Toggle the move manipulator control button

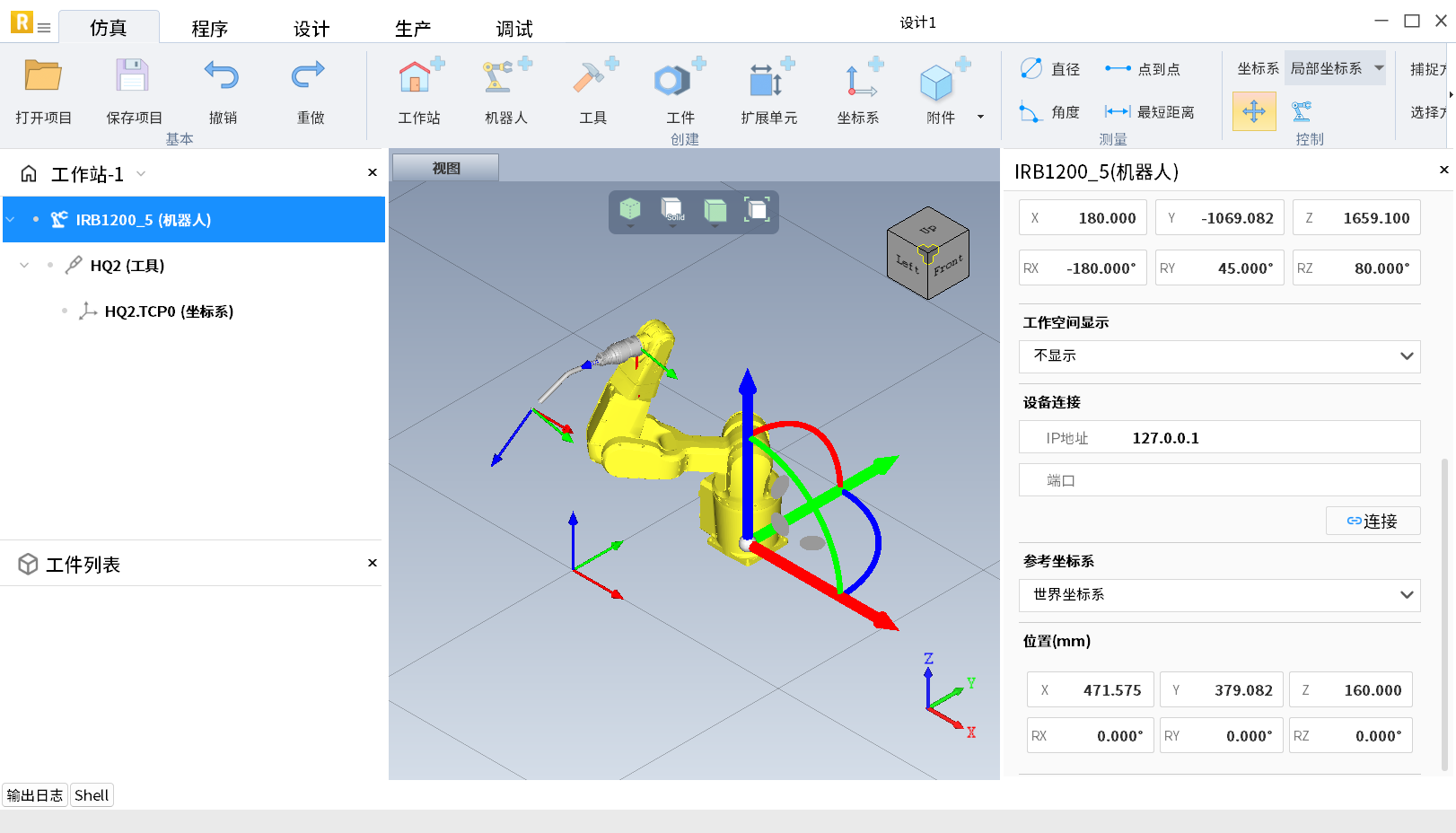pos(1253,111)
